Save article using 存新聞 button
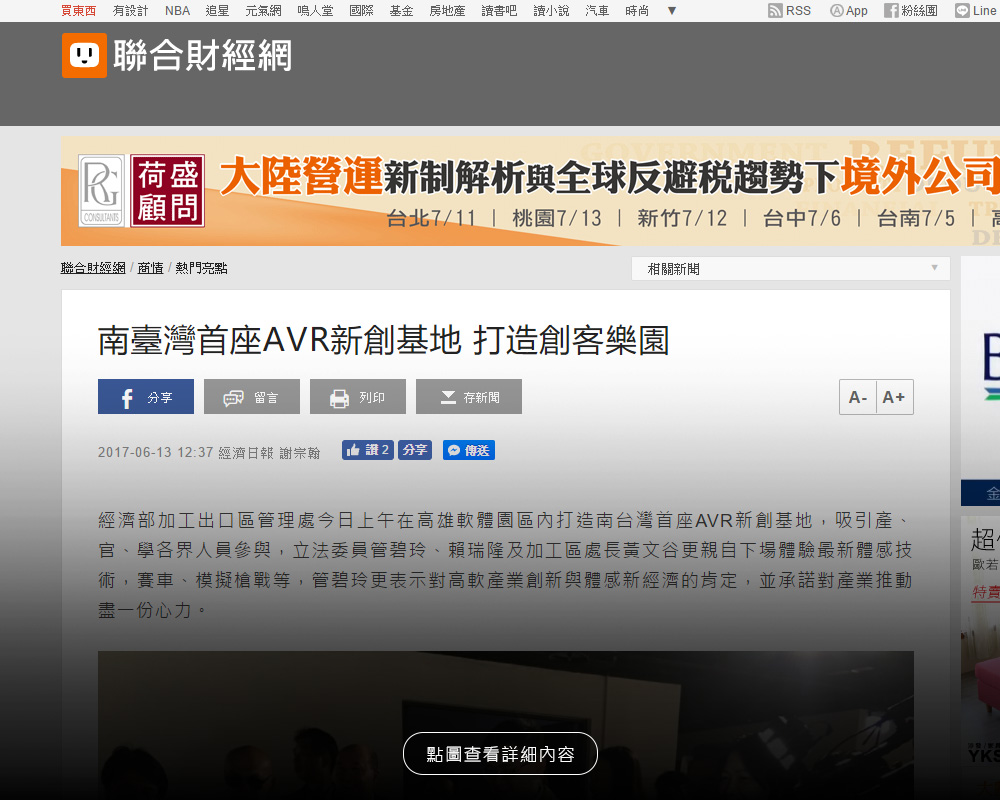1000x800 pixels. point(469,397)
